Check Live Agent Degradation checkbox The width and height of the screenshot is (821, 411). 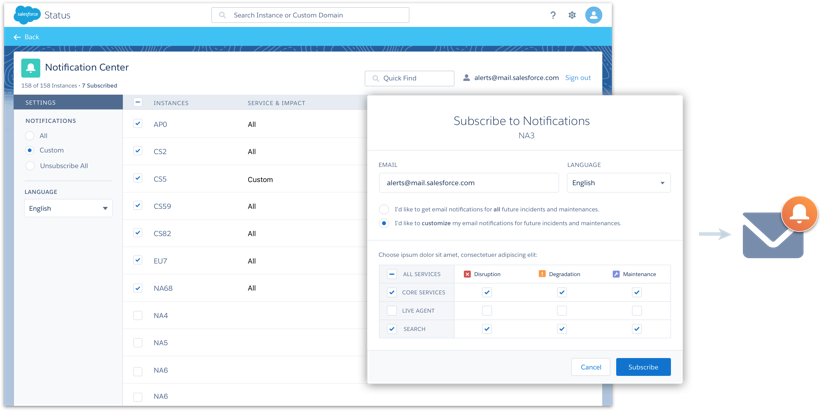point(562,310)
